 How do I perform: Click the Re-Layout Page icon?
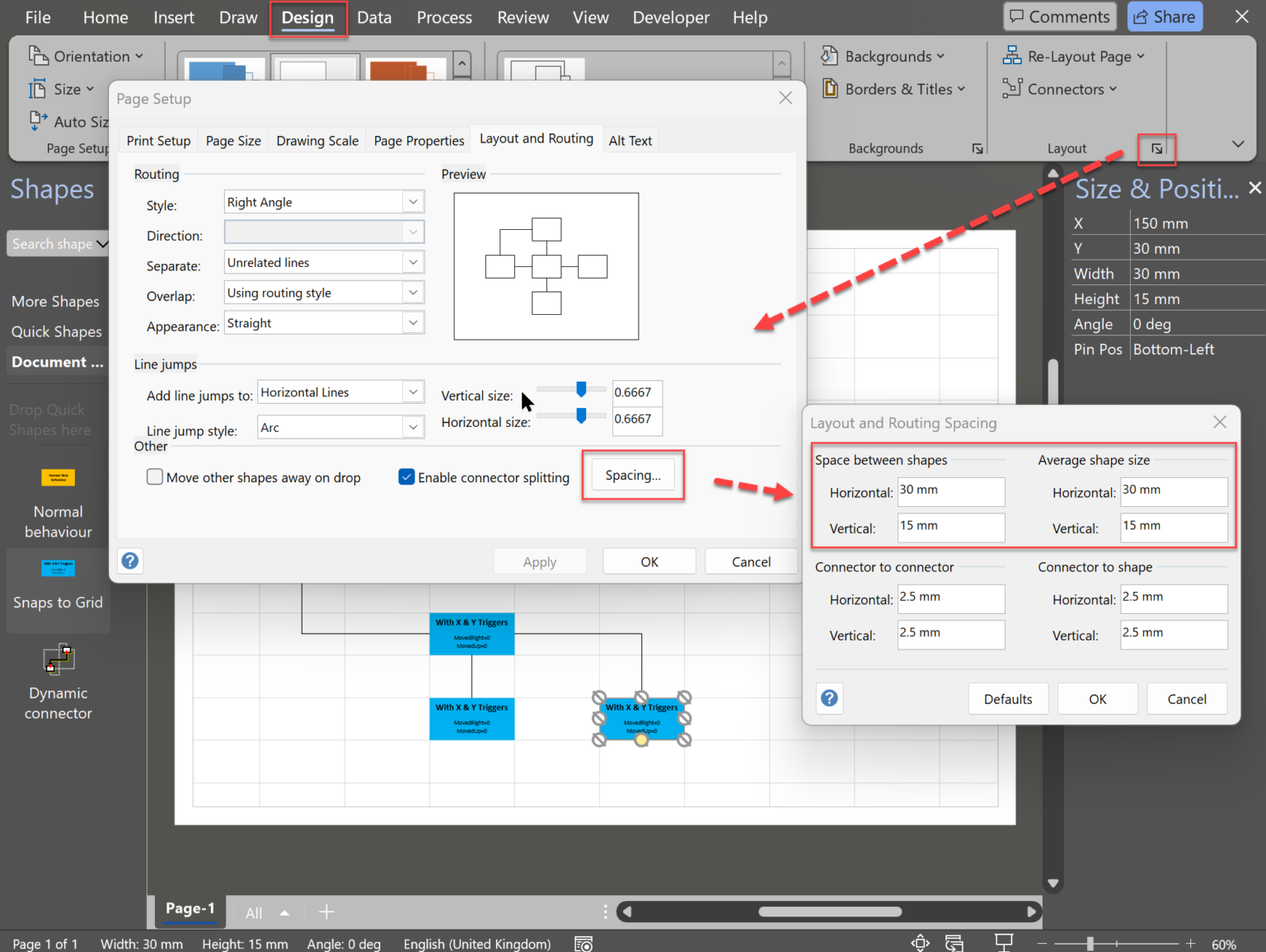(1010, 55)
